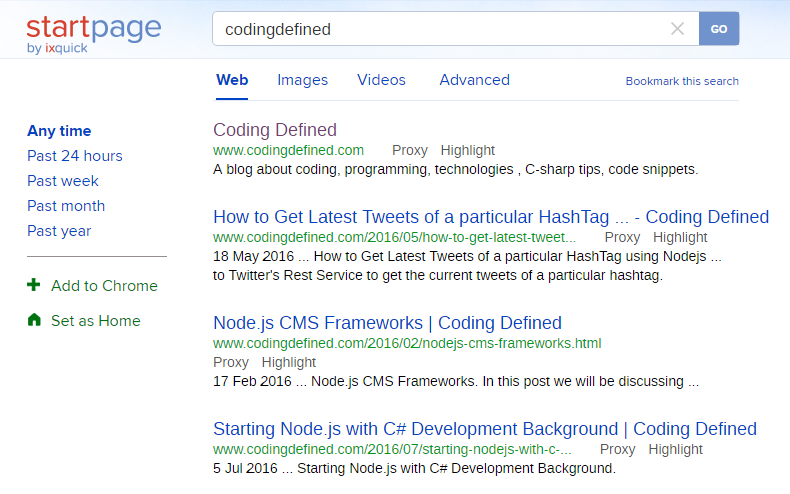Click Highlight for Starting Node.js with C# result

coord(676,449)
